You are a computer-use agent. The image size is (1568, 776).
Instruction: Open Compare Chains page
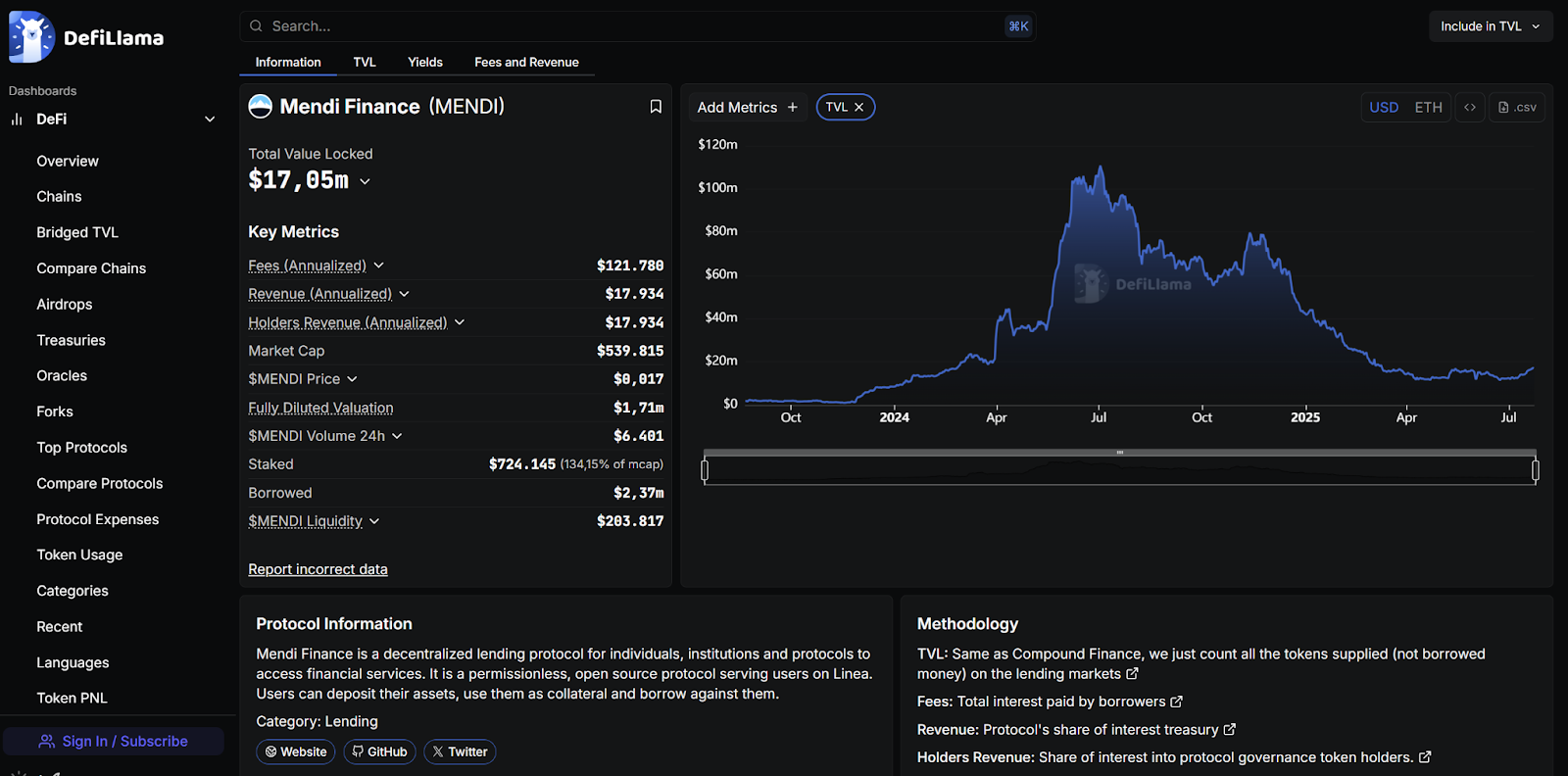(91, 268)
